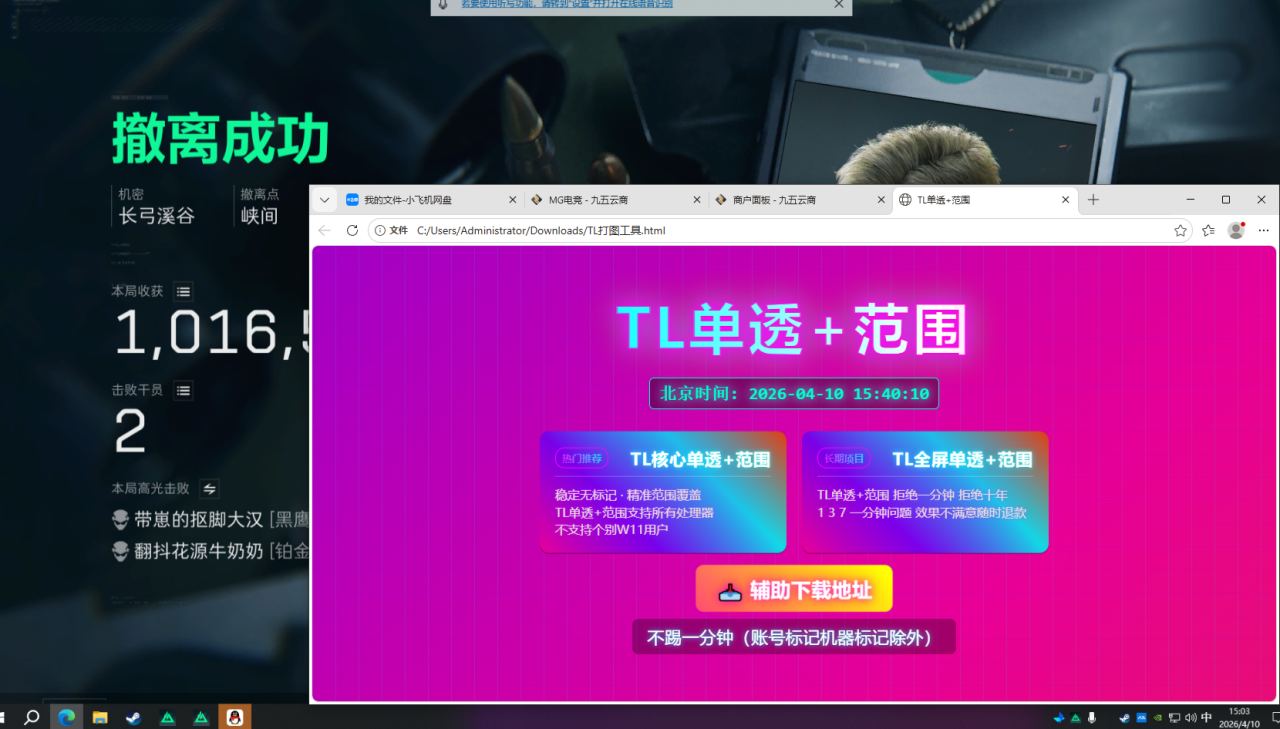The width and height of the screenshot is (1280, 729).
Task: Add this page to favorites star
Action: pos(1180,230)
